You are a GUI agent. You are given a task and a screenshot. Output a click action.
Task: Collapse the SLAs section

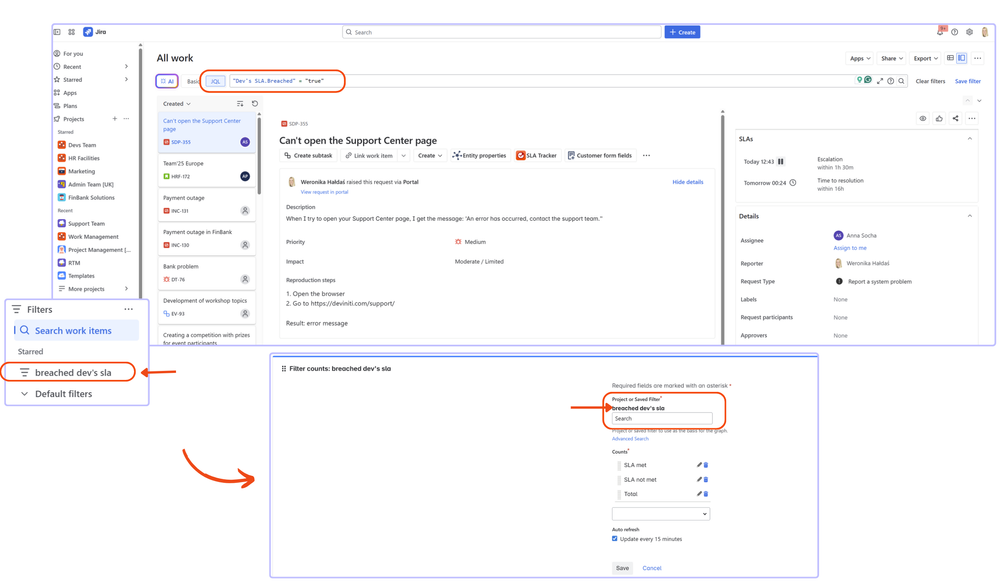[970, 139]
